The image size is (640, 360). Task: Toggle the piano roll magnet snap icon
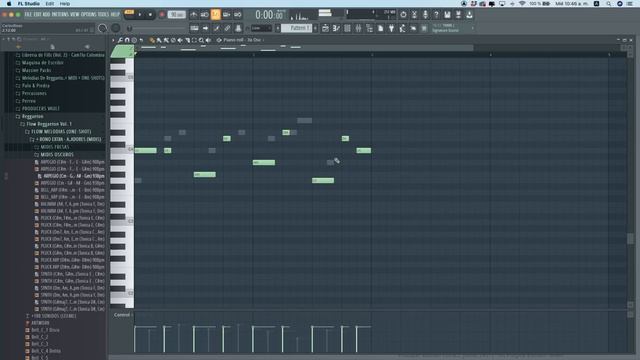pyautogui.click(x=127, y=40)
